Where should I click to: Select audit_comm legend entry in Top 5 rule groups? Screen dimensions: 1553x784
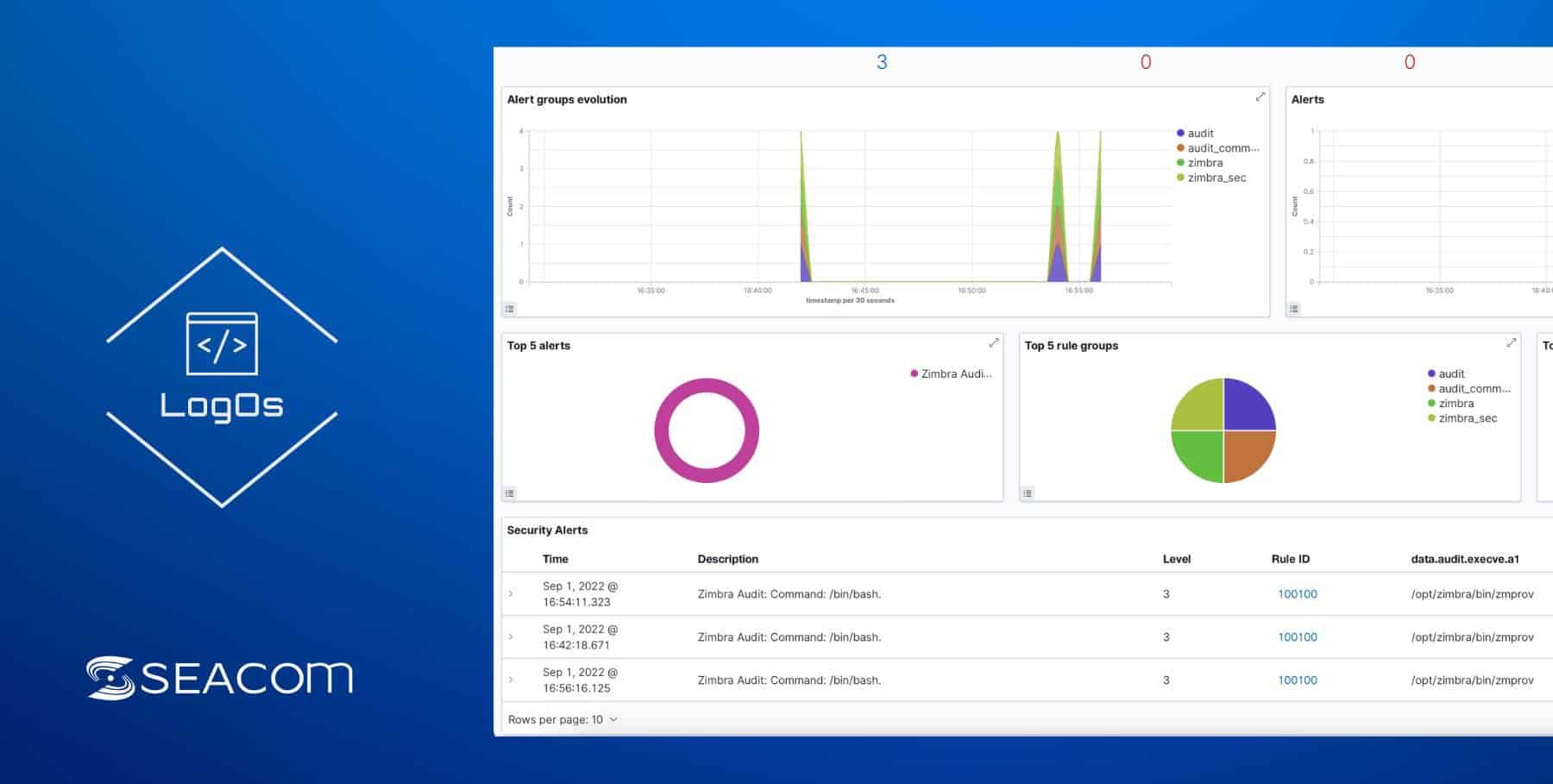tap(1469, 389)
